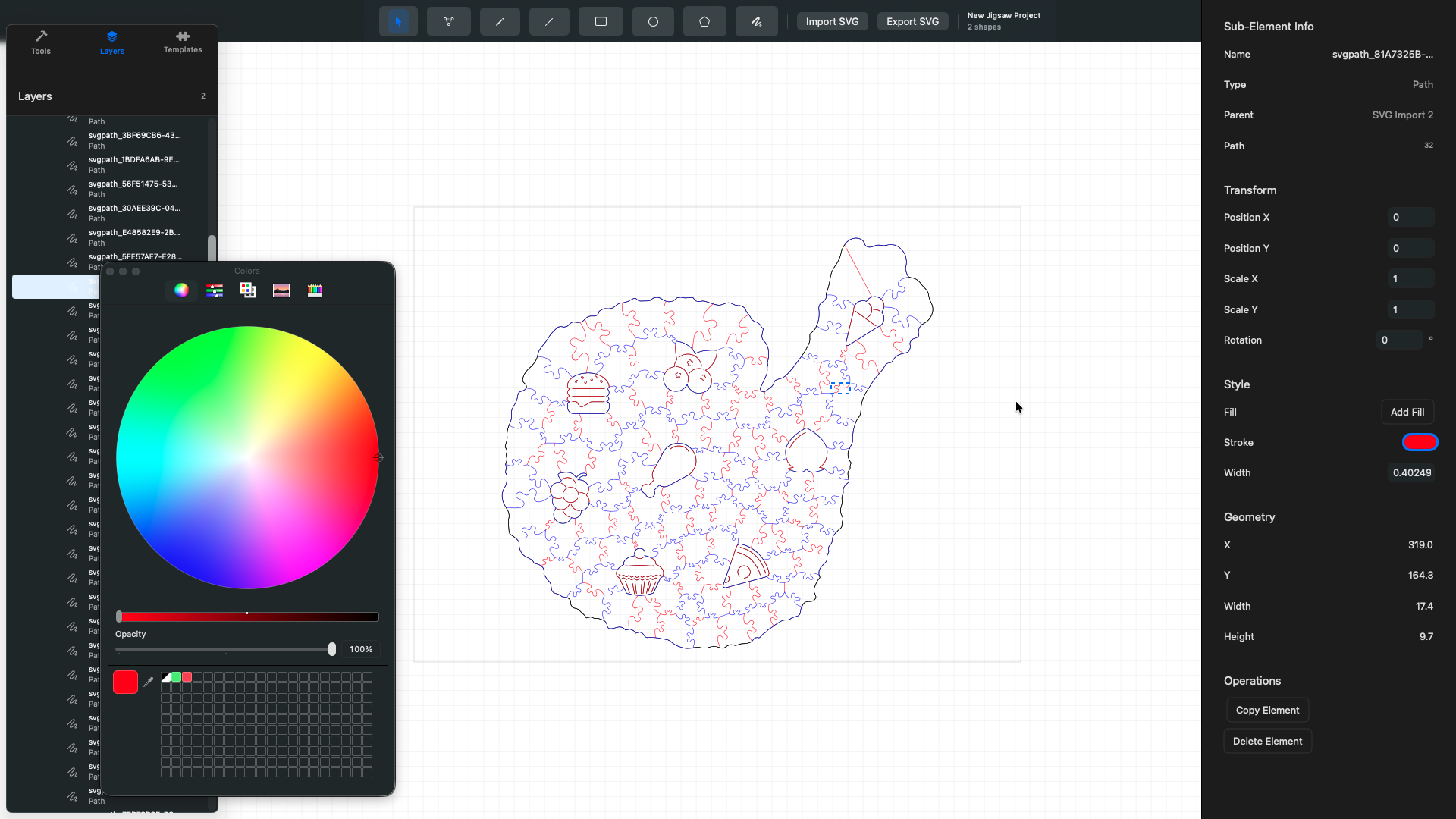The width and height of the screenshot is (1456, 819).
Task: Click Delete Element to remove the shape
Action: point(1267,741)
